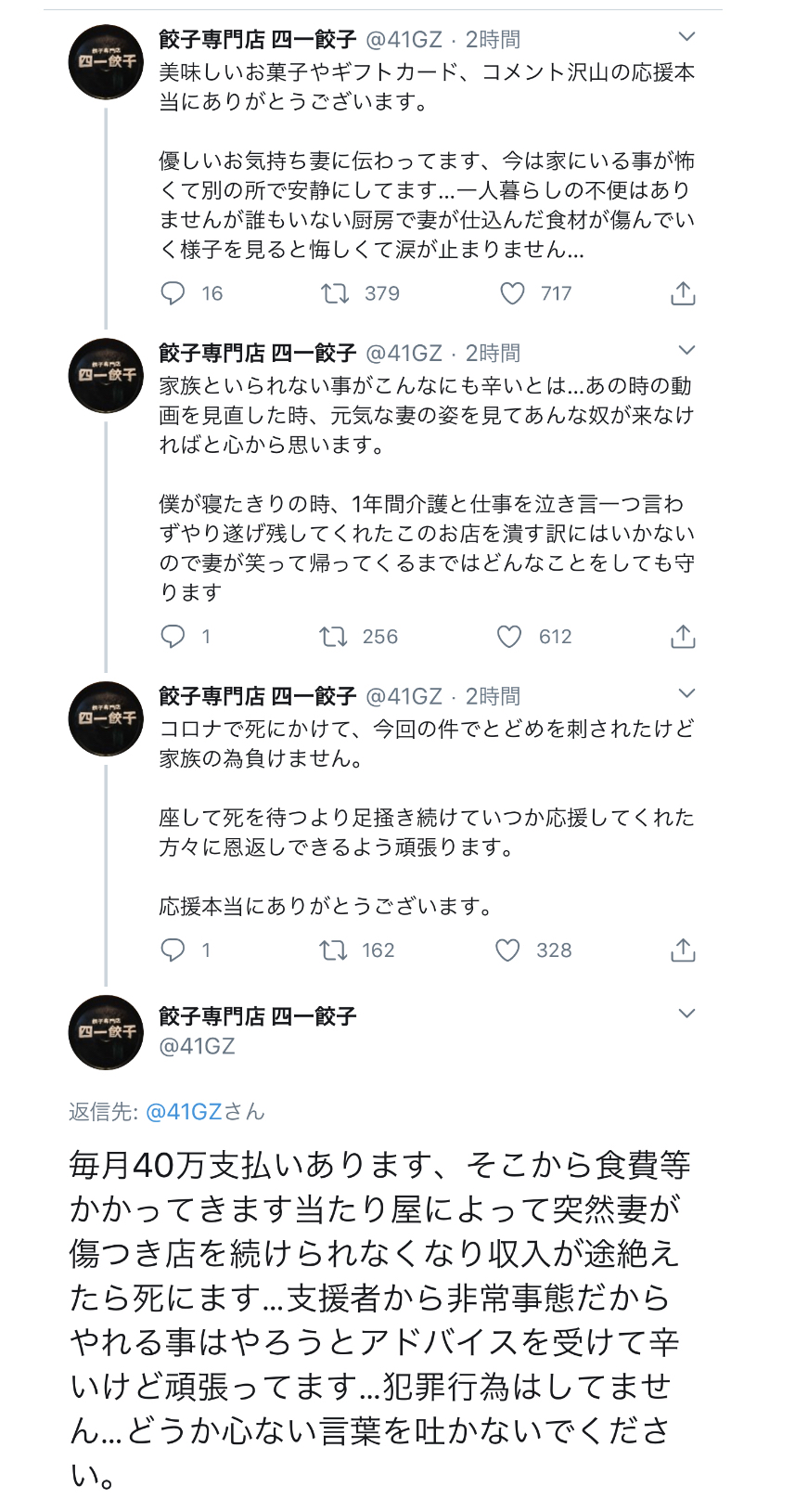Viewport: 795px width, 1512px height.
Task: Share the second tweet about 家族
Action: [683, 637]
